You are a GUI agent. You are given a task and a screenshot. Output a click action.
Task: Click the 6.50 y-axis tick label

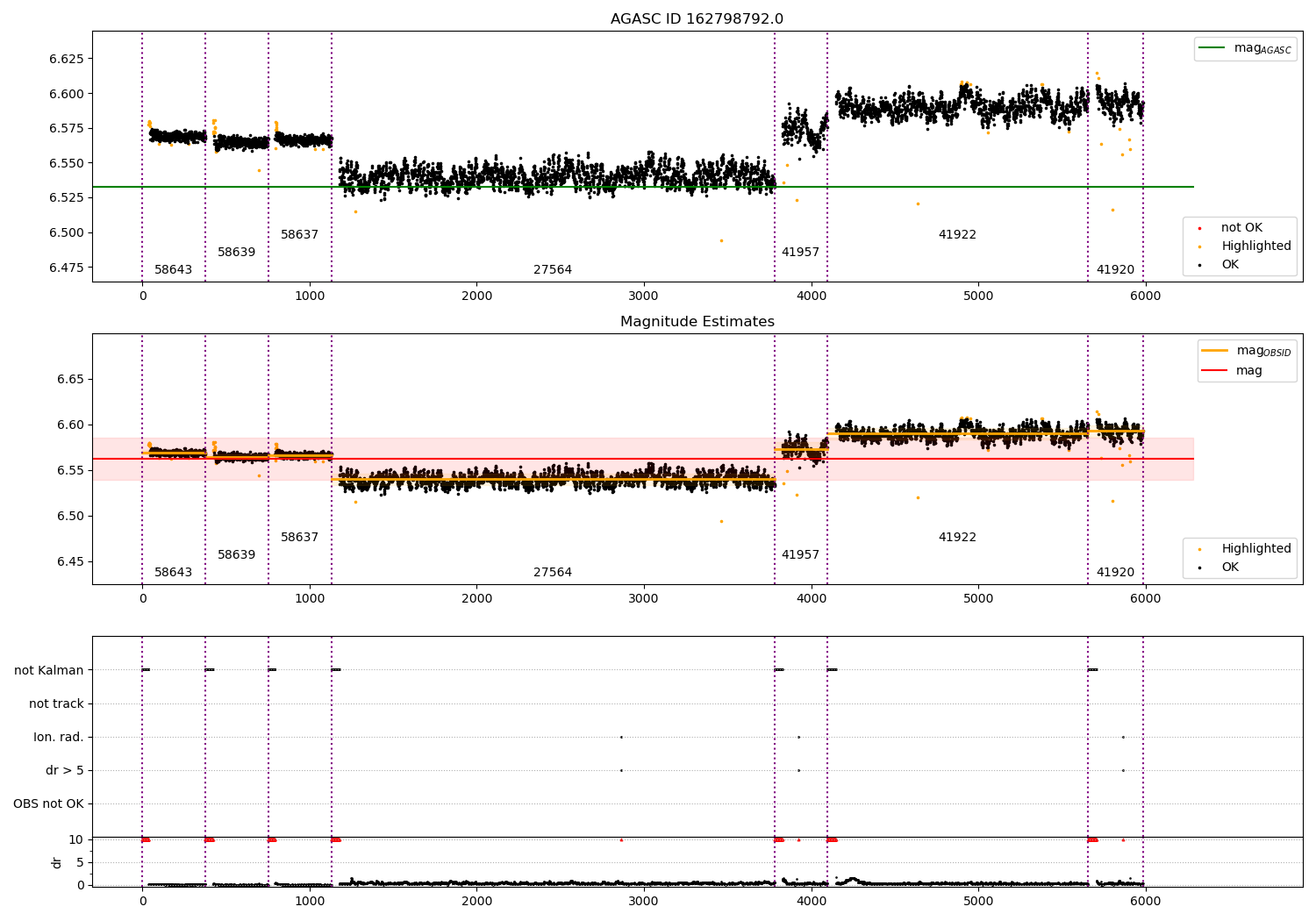pyautogui.click(x=71, y=517)
